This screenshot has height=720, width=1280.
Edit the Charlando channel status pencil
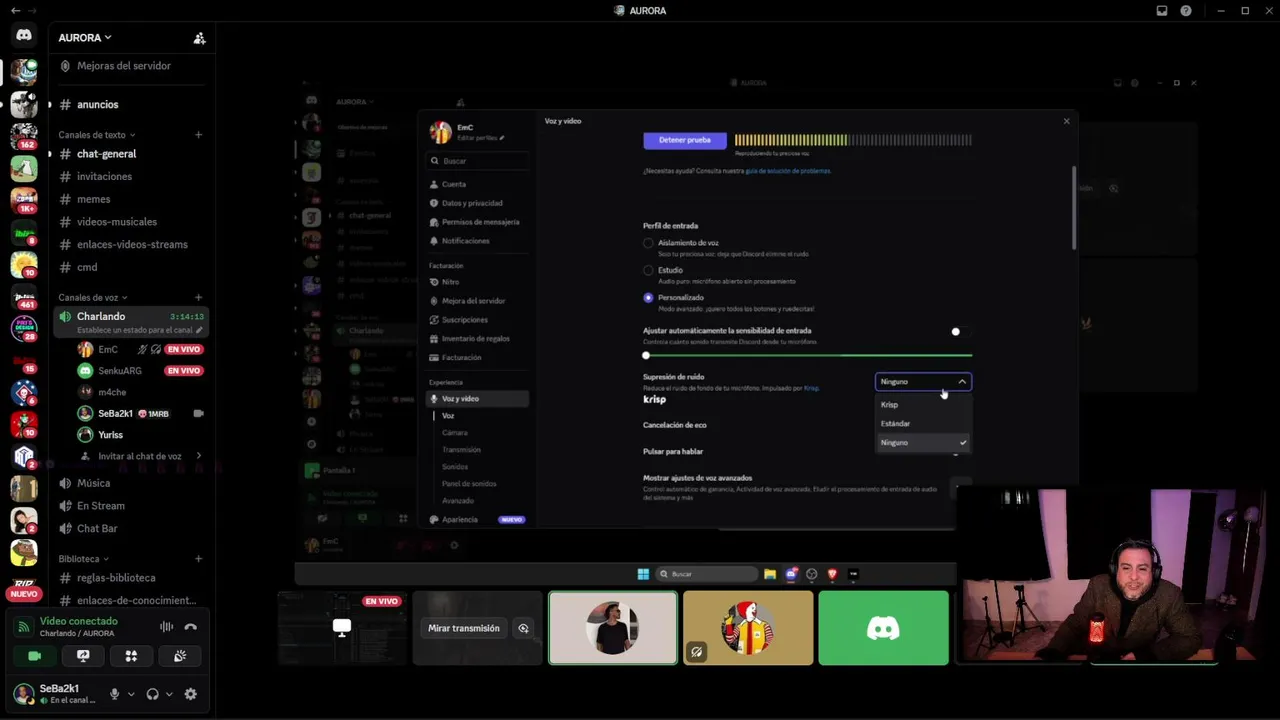tap(199, 330)
